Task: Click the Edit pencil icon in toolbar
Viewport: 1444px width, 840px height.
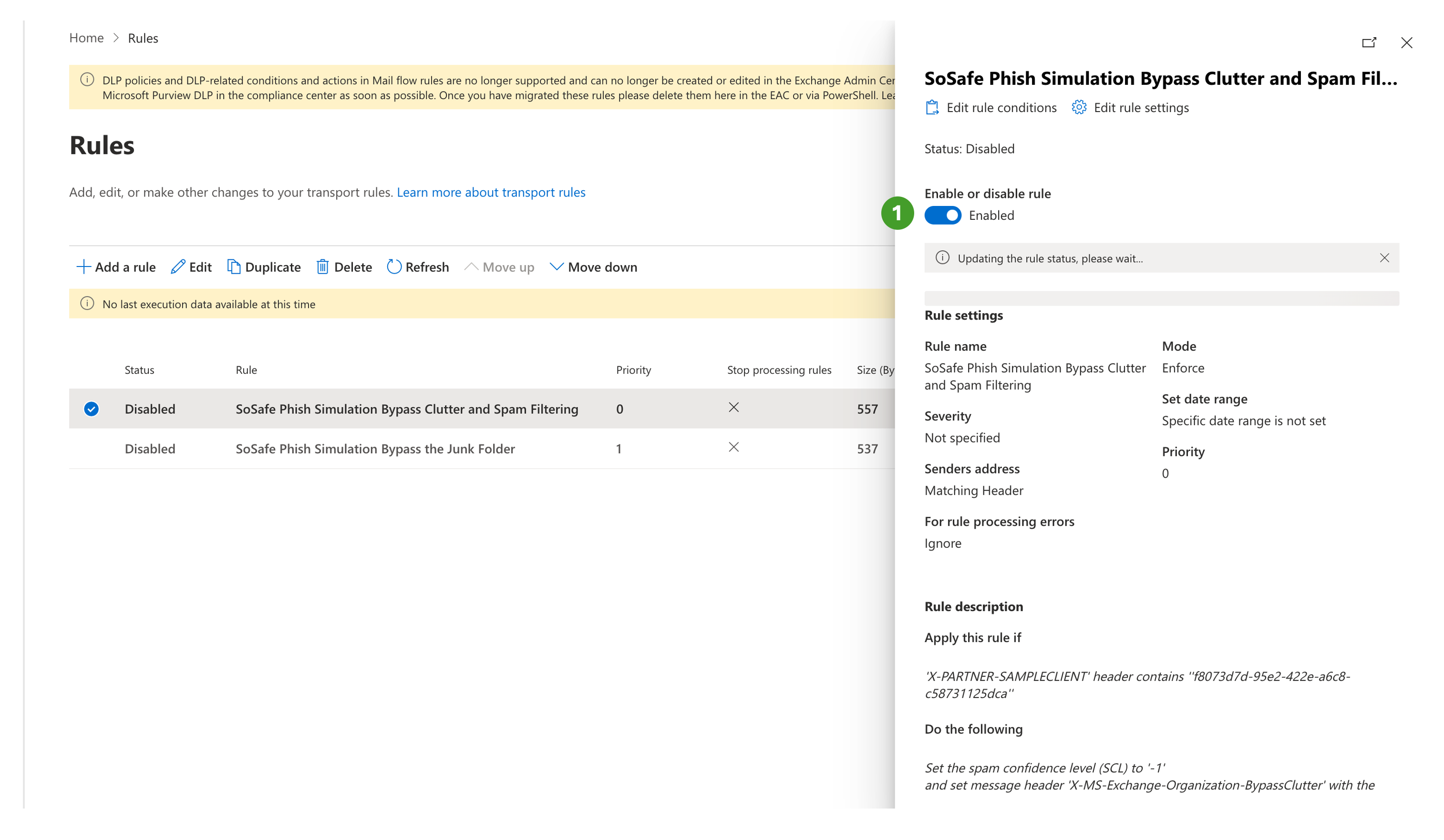Action: tap(177, 267)
